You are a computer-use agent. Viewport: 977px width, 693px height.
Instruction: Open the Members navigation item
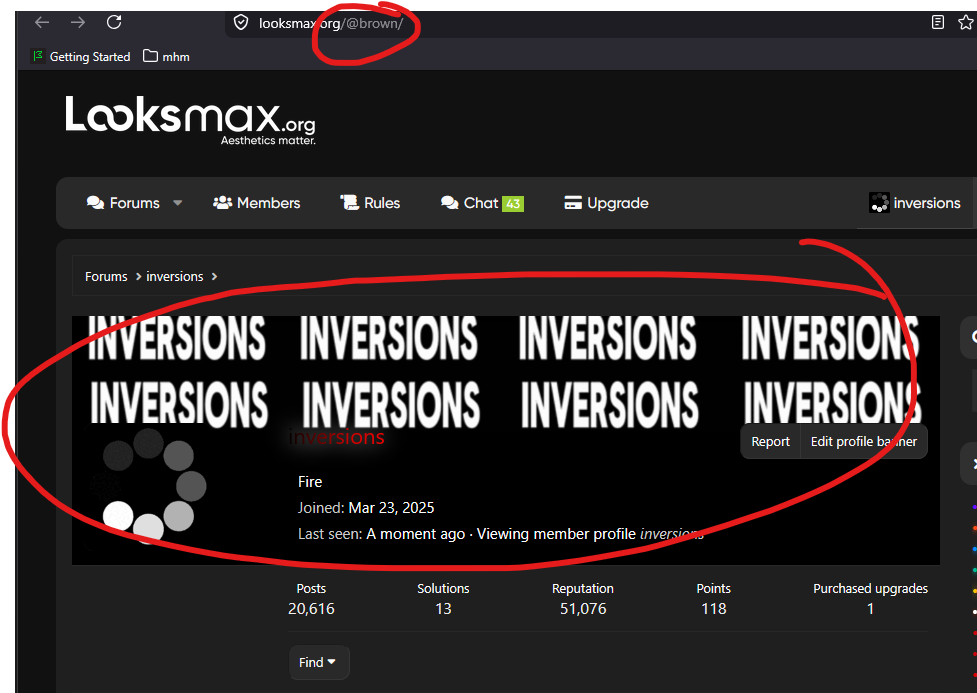point(257,203)
